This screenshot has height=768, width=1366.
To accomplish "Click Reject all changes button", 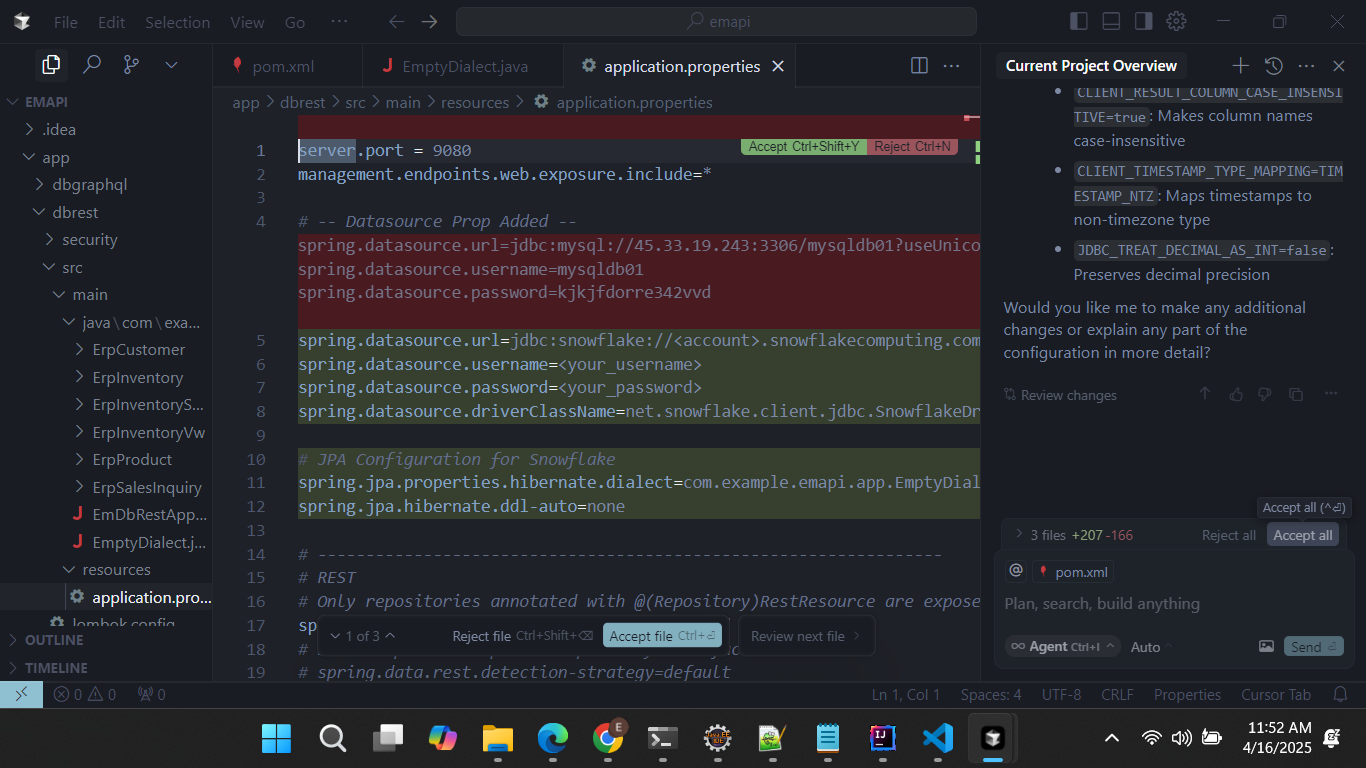I will click(1228, 535).
